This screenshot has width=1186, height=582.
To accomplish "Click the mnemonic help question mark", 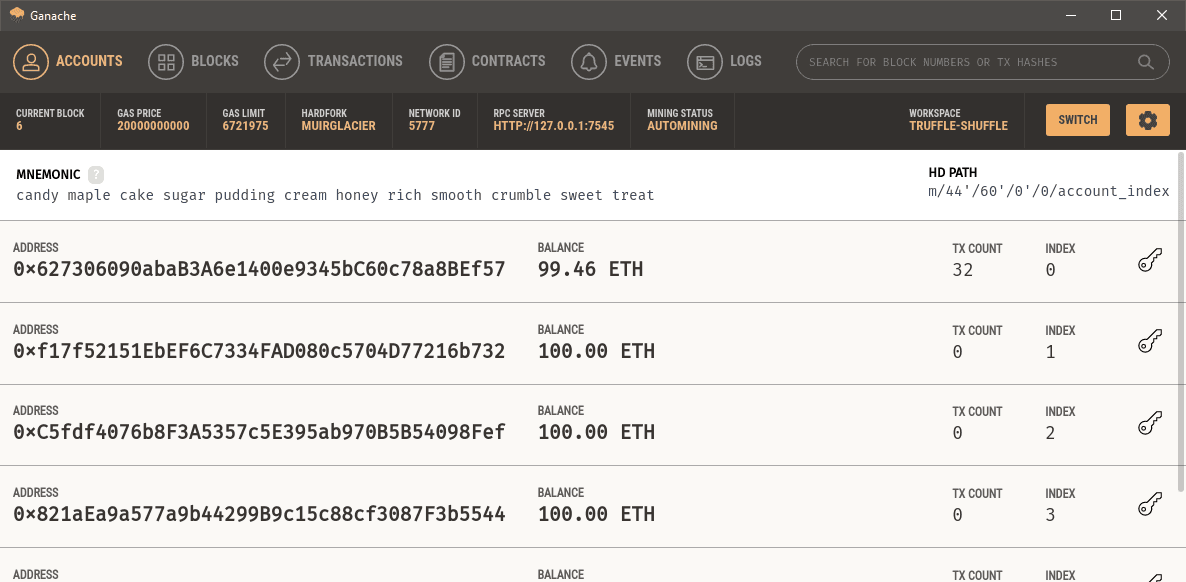I will (x=96, y=174).
